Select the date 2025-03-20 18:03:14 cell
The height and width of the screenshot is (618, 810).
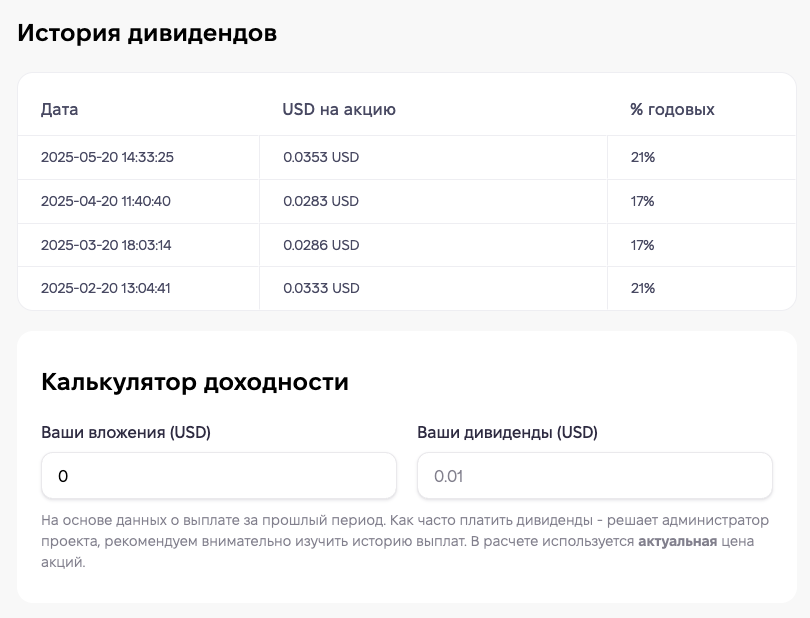[x=107, y=245]
